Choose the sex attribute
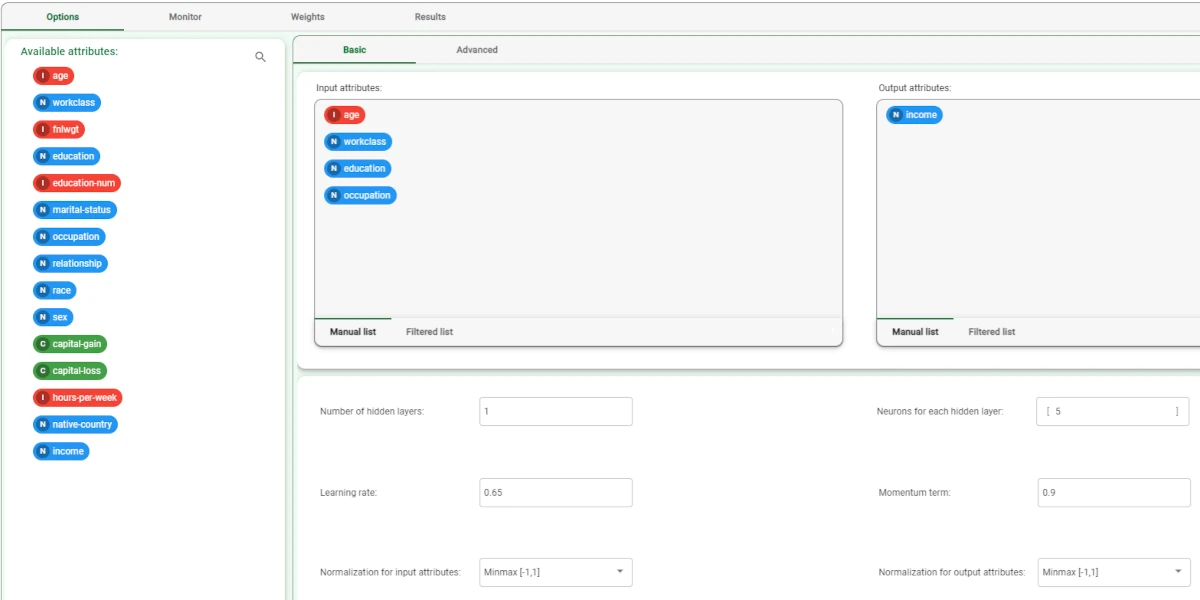The height and width of the screenshot is (600, 1200). 53,317
